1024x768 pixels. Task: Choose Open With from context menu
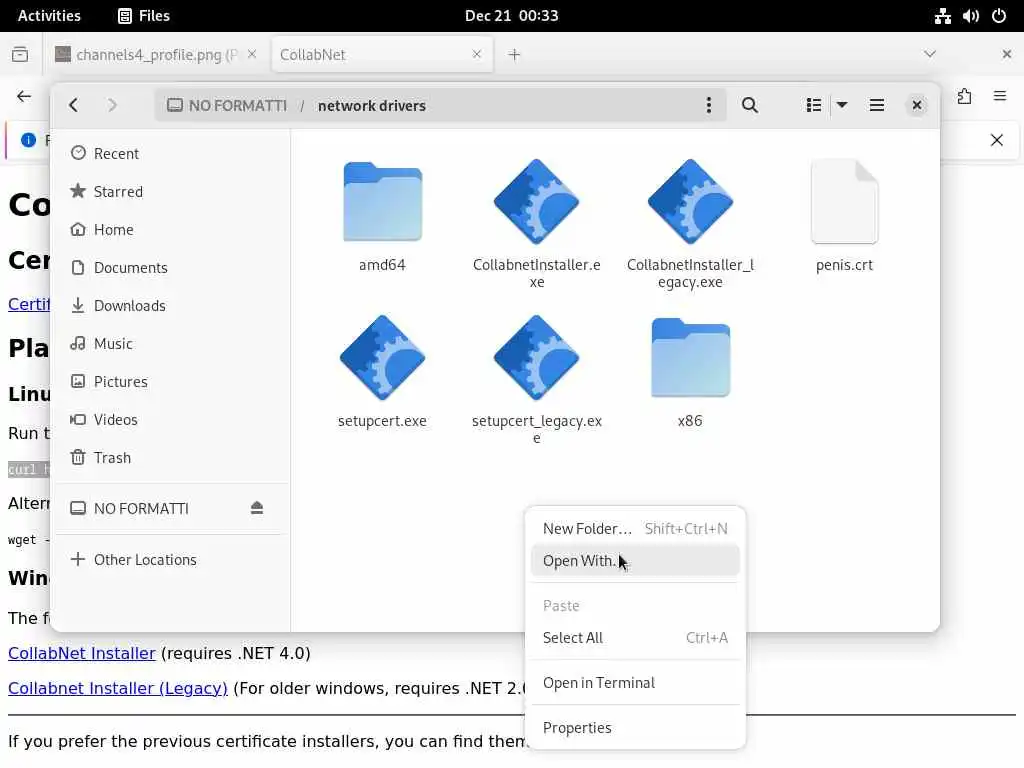pyautogui.click(x=635, y=560)
